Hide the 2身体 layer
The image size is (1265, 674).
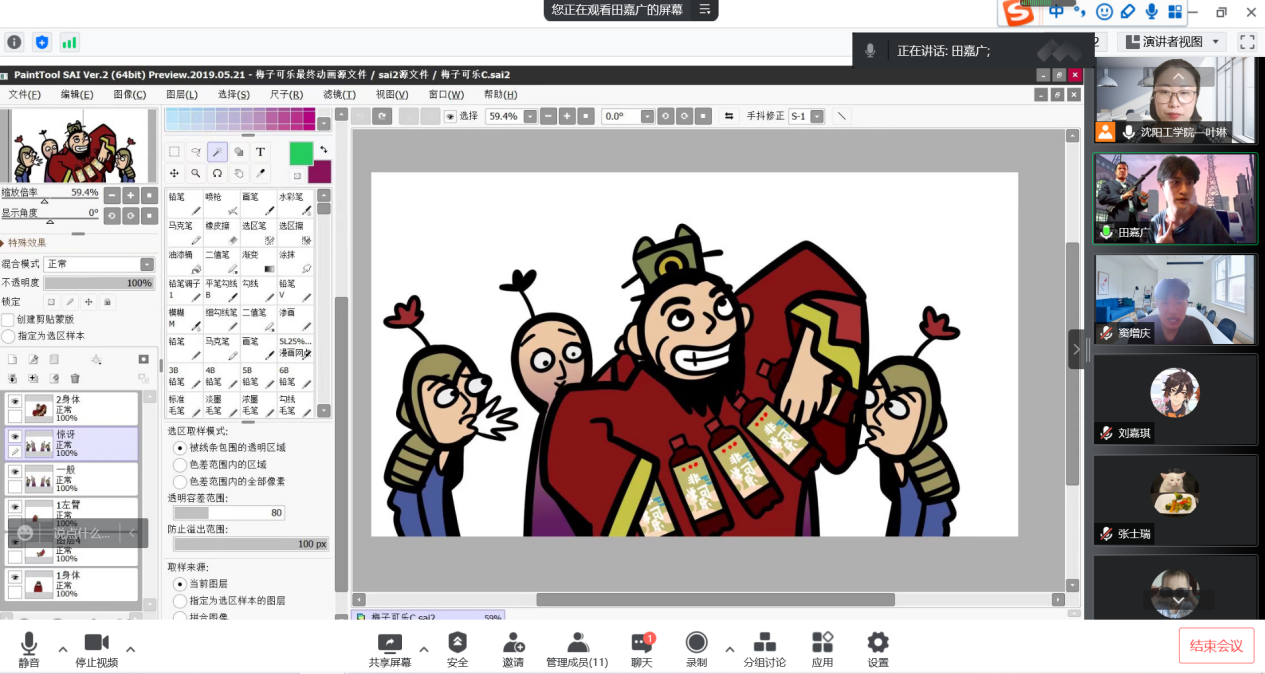(x=14, y=400)
